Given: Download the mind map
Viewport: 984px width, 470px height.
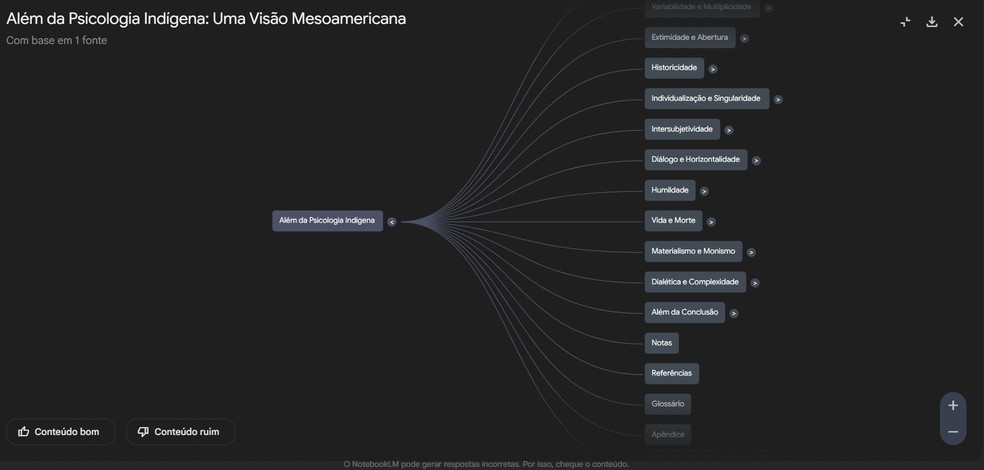Looking at the screenshot, I should point(932,22).
